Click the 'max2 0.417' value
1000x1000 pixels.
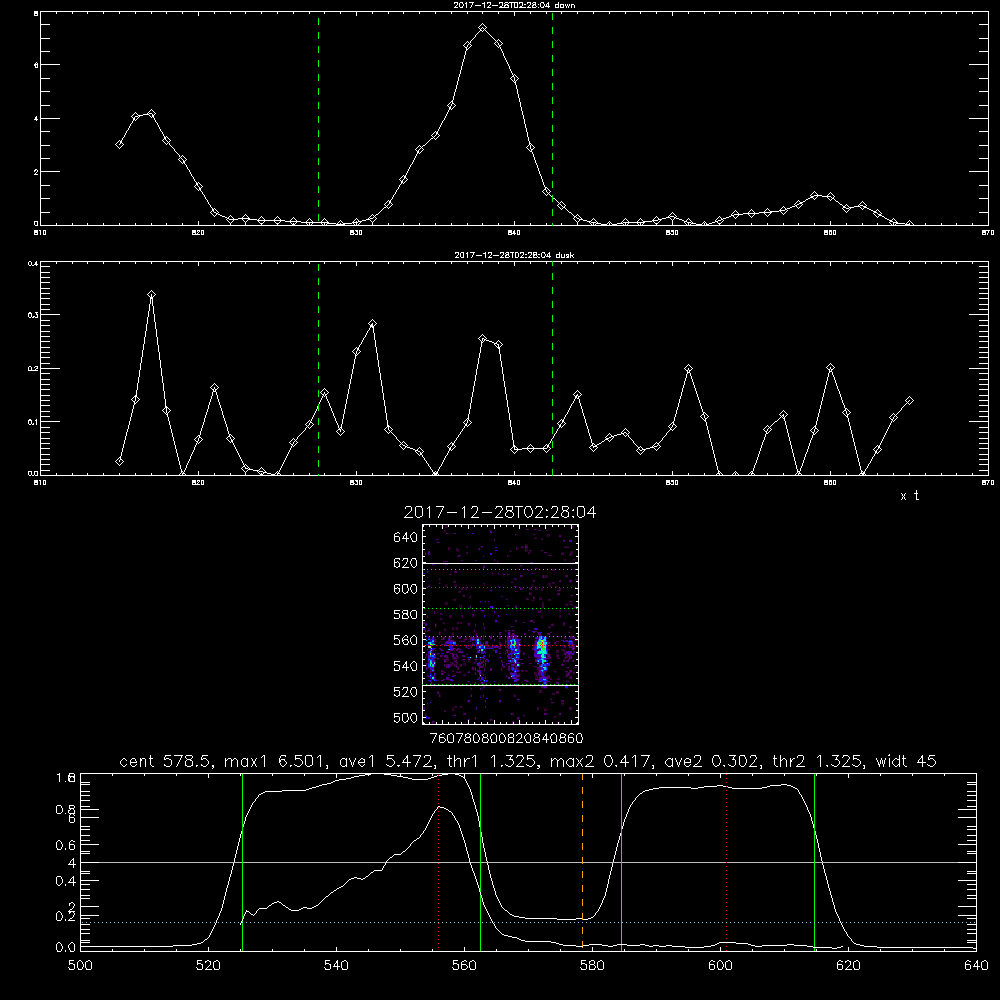(601, 761)
